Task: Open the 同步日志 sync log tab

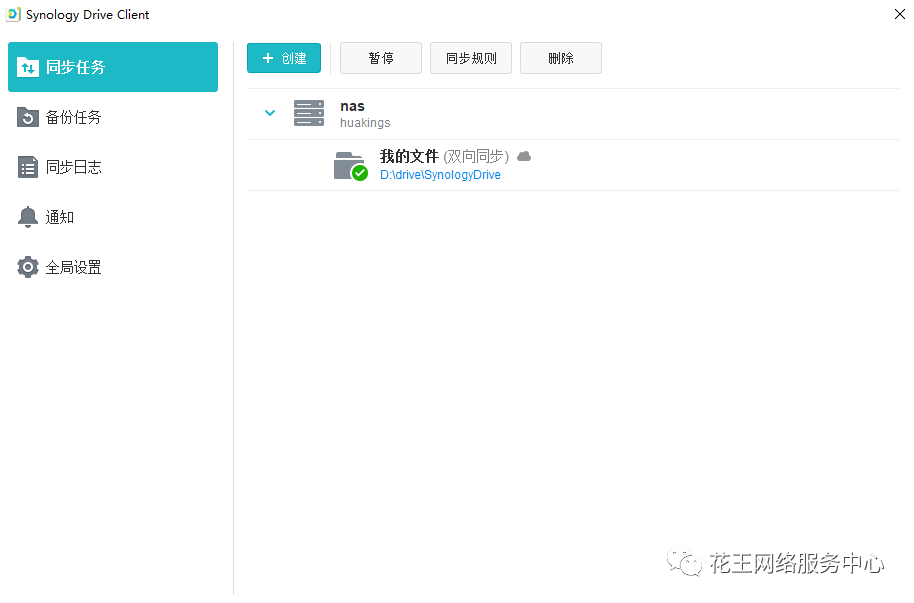Action: point(113,167)
